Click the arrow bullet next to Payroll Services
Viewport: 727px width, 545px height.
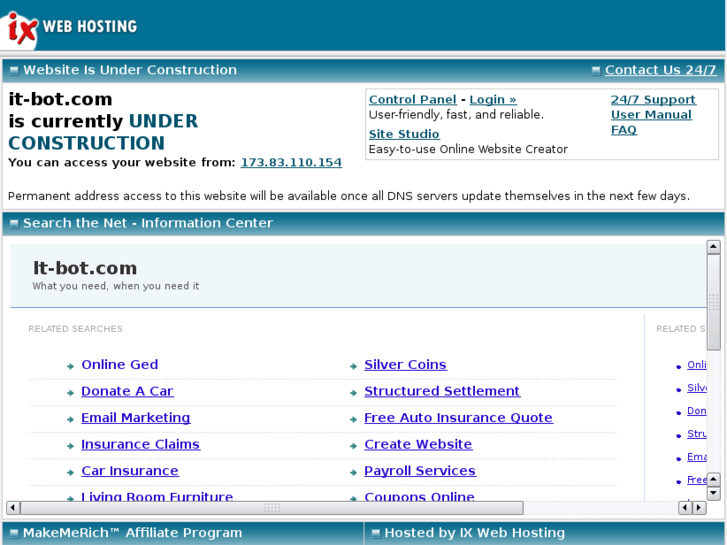353,473
